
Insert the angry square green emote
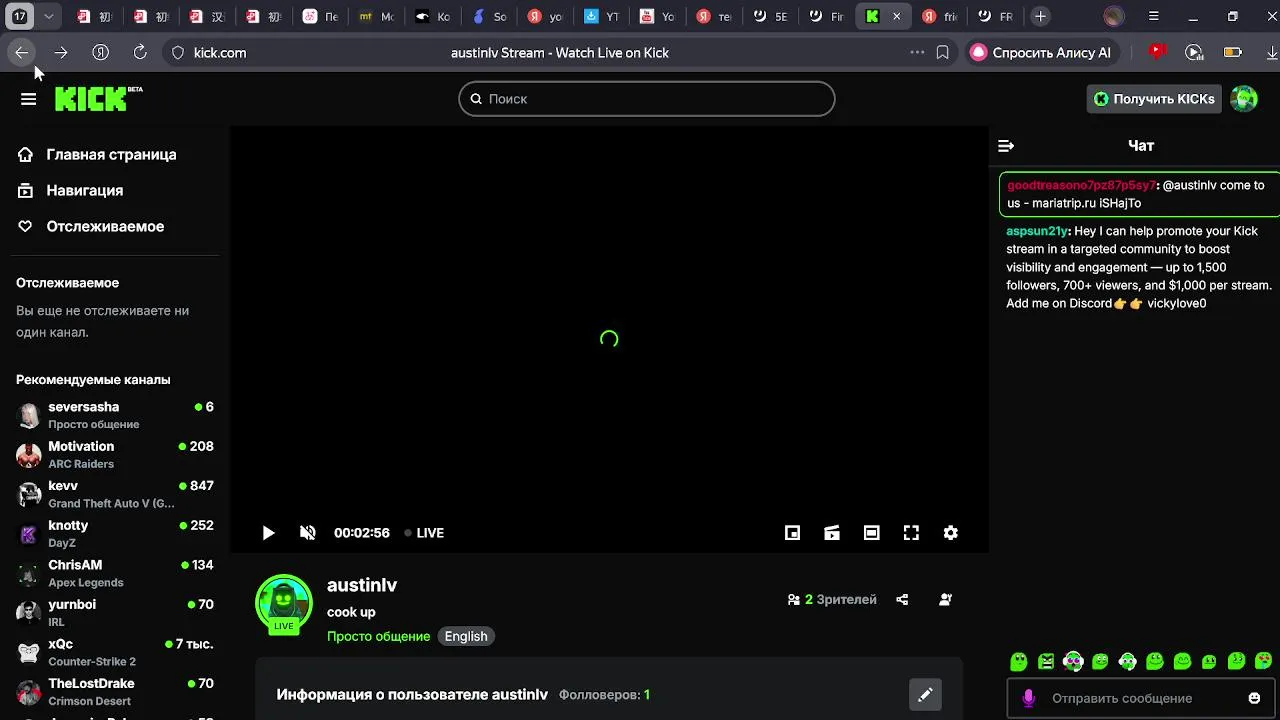[x=1046, y=661]
